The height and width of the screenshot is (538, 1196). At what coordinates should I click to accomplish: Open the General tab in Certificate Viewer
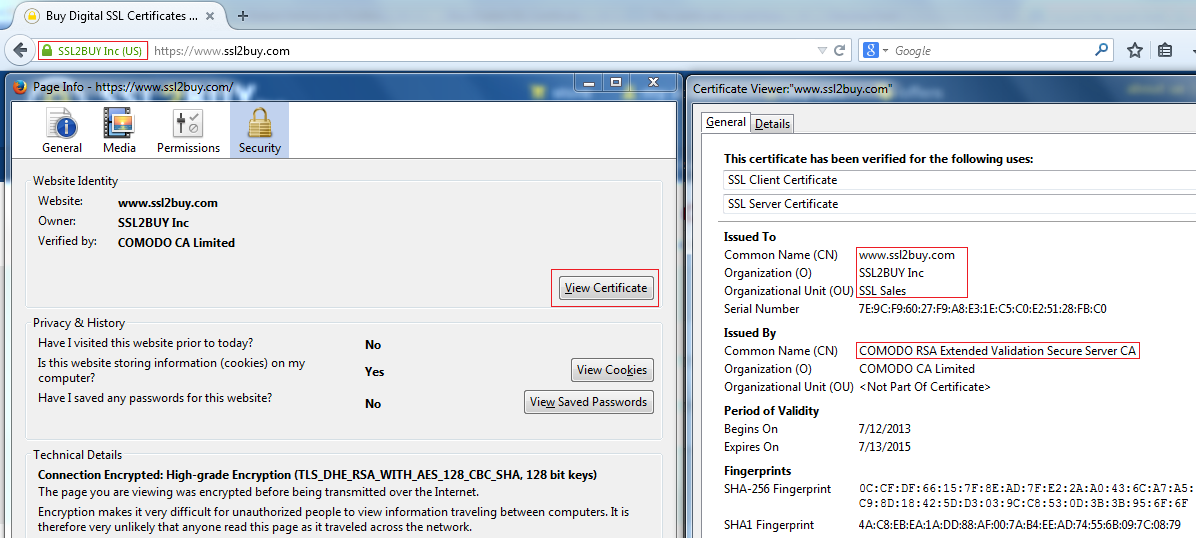click(725, 122)
